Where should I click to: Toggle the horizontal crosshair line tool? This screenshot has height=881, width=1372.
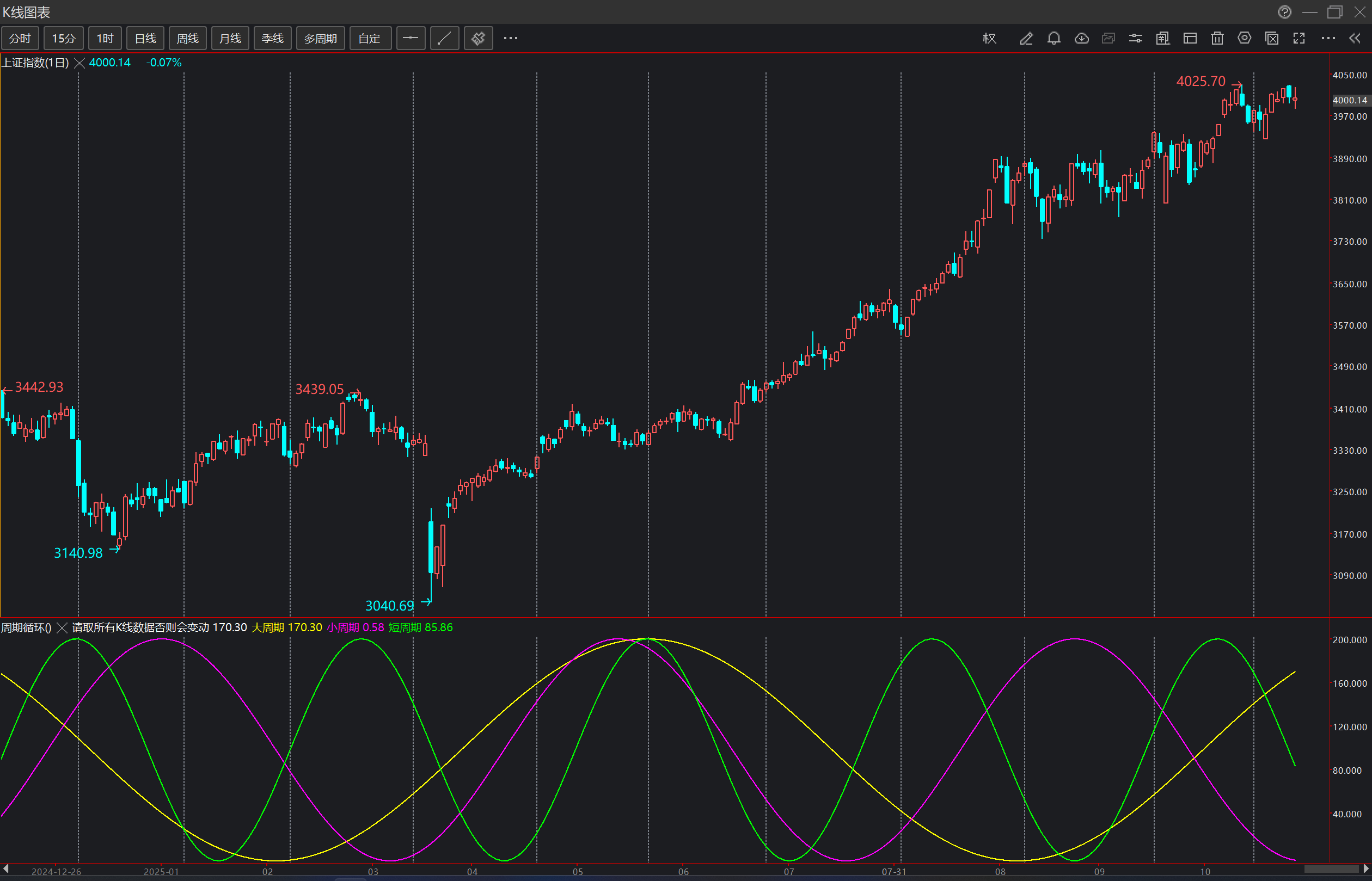pos(411,38)
